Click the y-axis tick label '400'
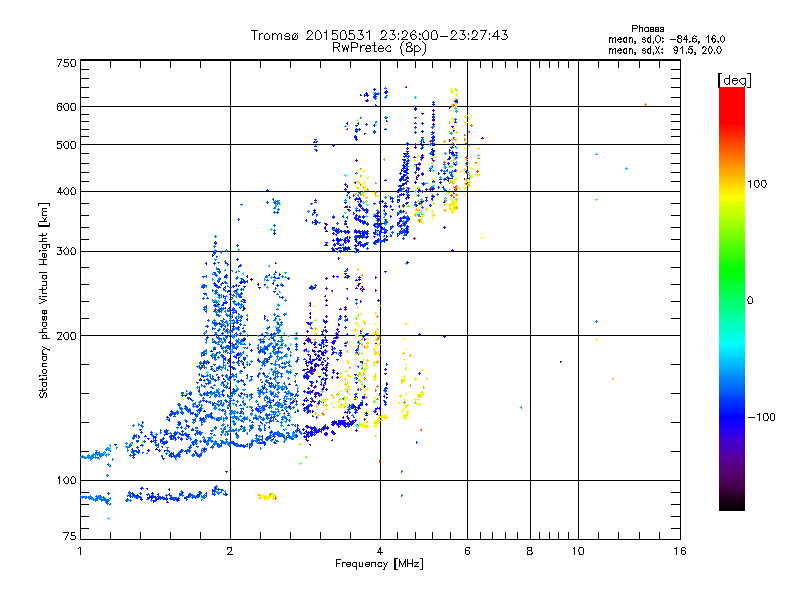Screen dimensions: 800x600 point(66,191)
